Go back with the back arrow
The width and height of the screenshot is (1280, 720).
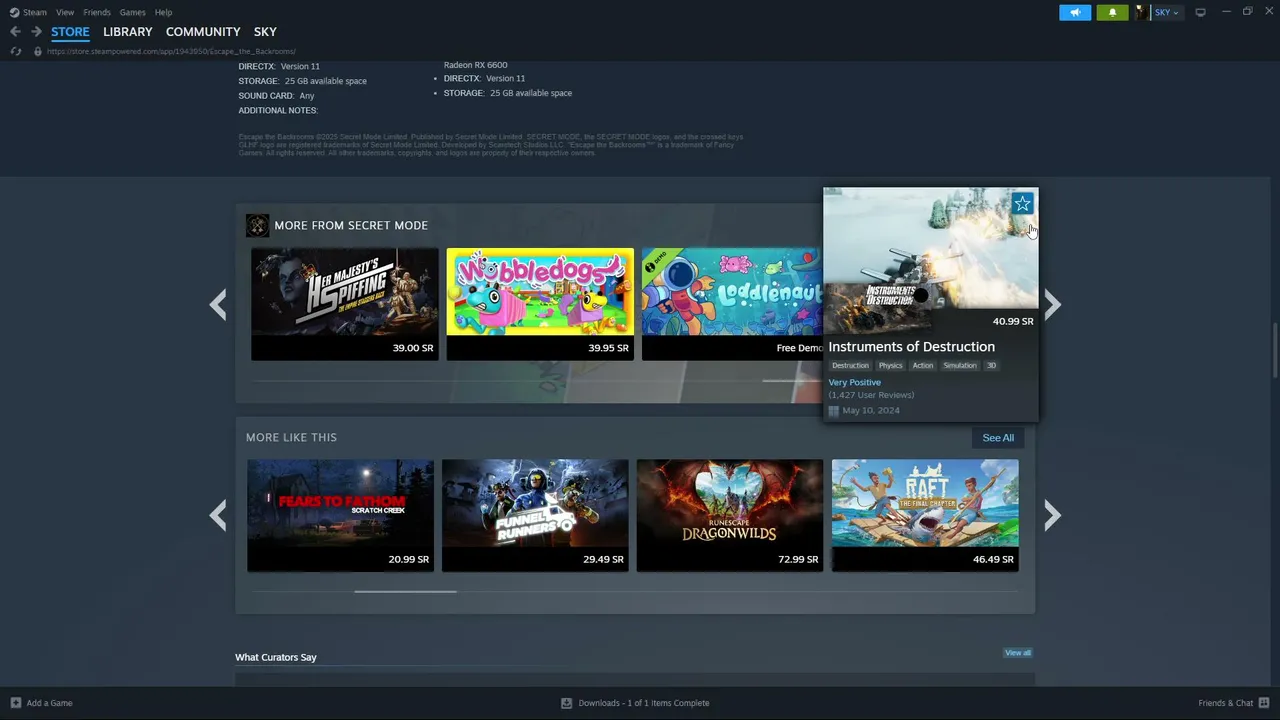click(15, 32)
